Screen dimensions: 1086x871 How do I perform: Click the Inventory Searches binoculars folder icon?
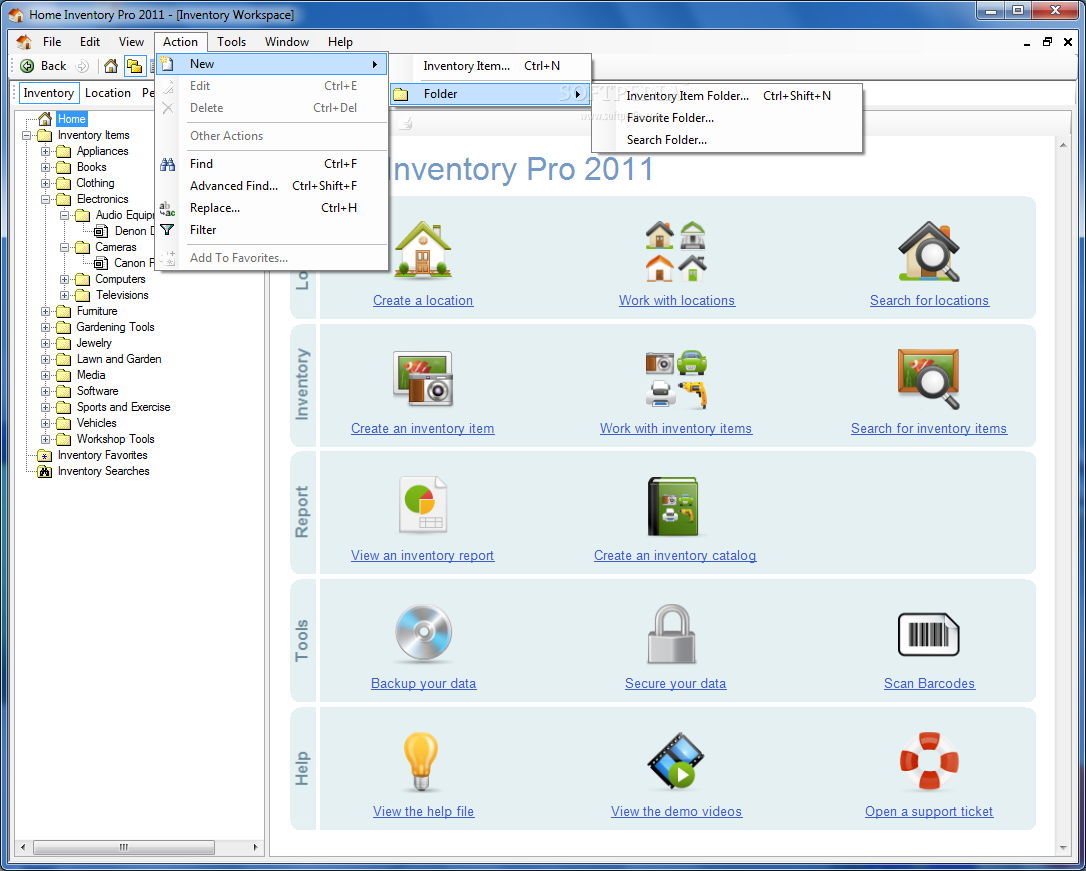(45, 471)
